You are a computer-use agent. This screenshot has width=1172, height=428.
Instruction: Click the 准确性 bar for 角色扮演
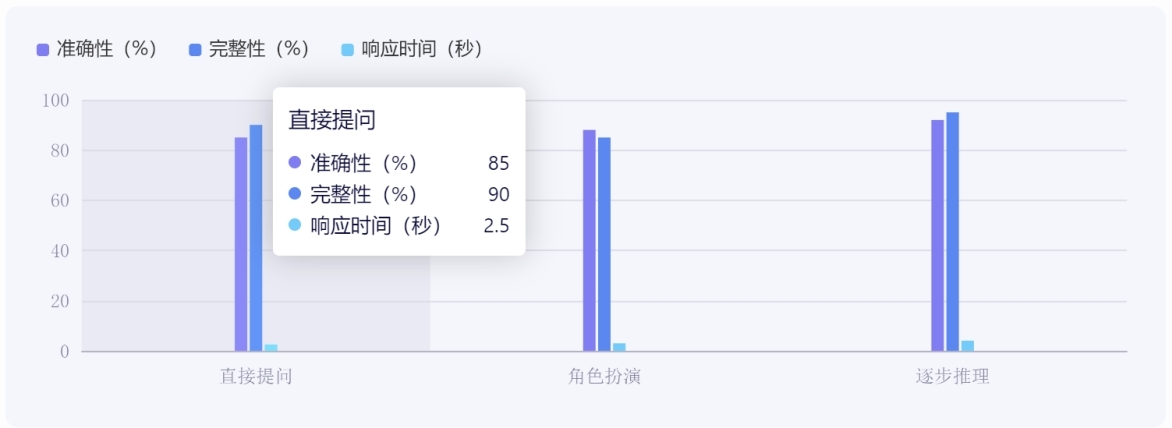tap(589, 240)
